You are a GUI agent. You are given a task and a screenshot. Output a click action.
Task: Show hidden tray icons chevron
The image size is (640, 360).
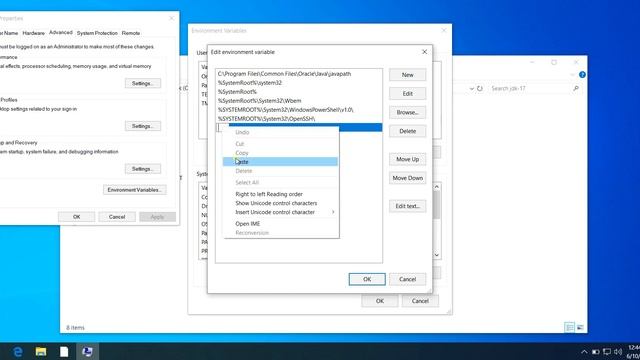point(584,352)
